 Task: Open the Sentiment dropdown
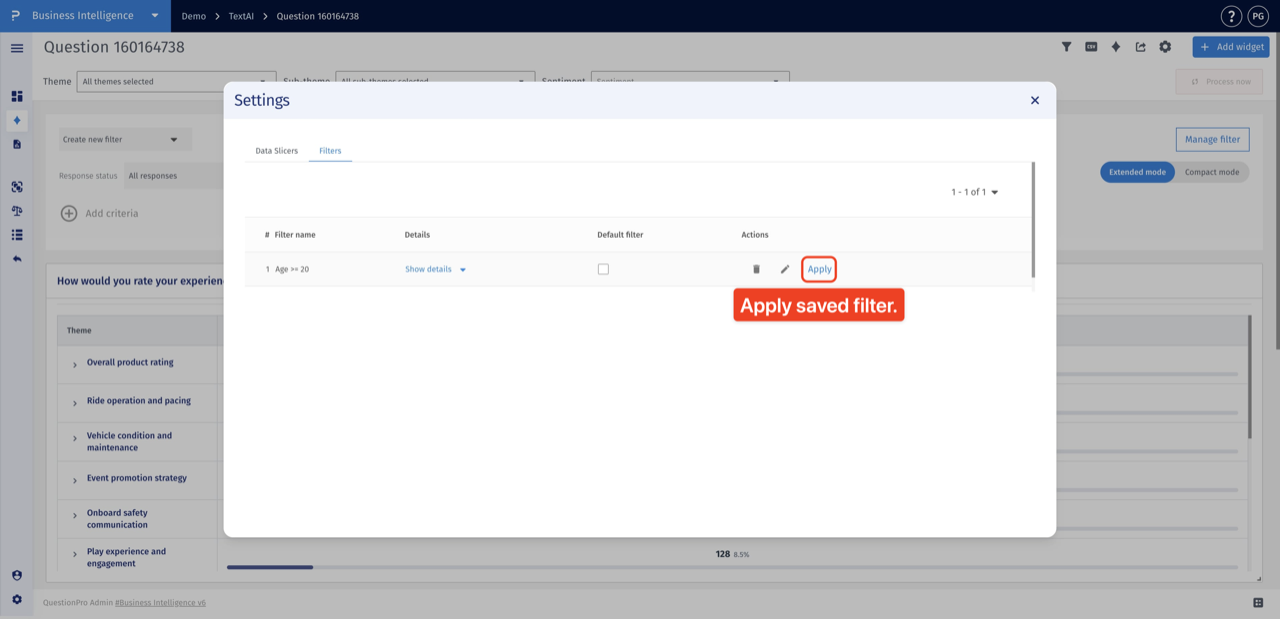pos(690,81)
